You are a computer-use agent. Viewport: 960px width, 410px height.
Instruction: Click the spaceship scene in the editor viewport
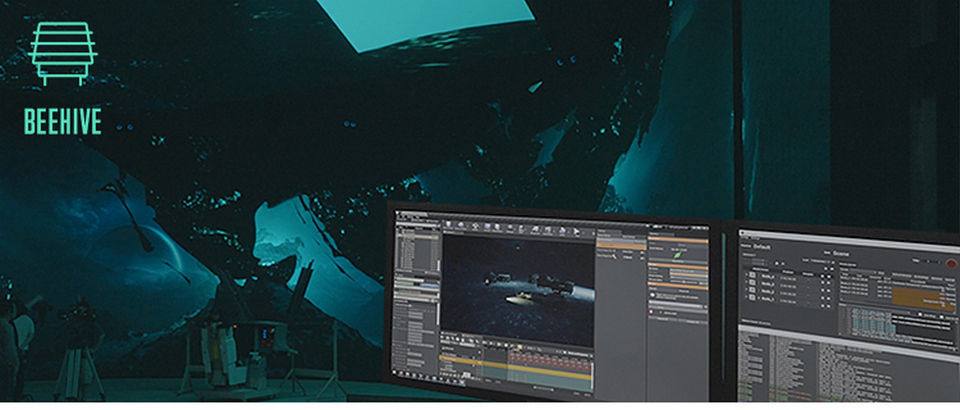coord(519,289)
